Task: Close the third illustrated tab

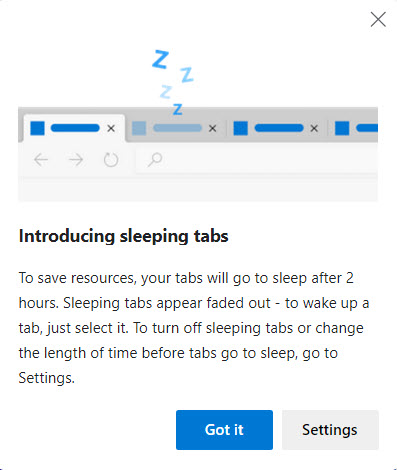Action: coord(314,128)
